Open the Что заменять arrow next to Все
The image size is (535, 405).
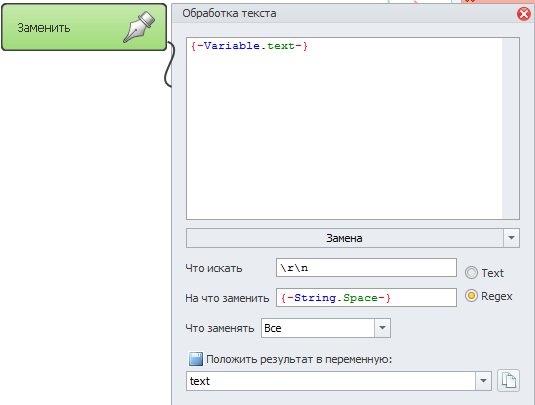point(382,328)
